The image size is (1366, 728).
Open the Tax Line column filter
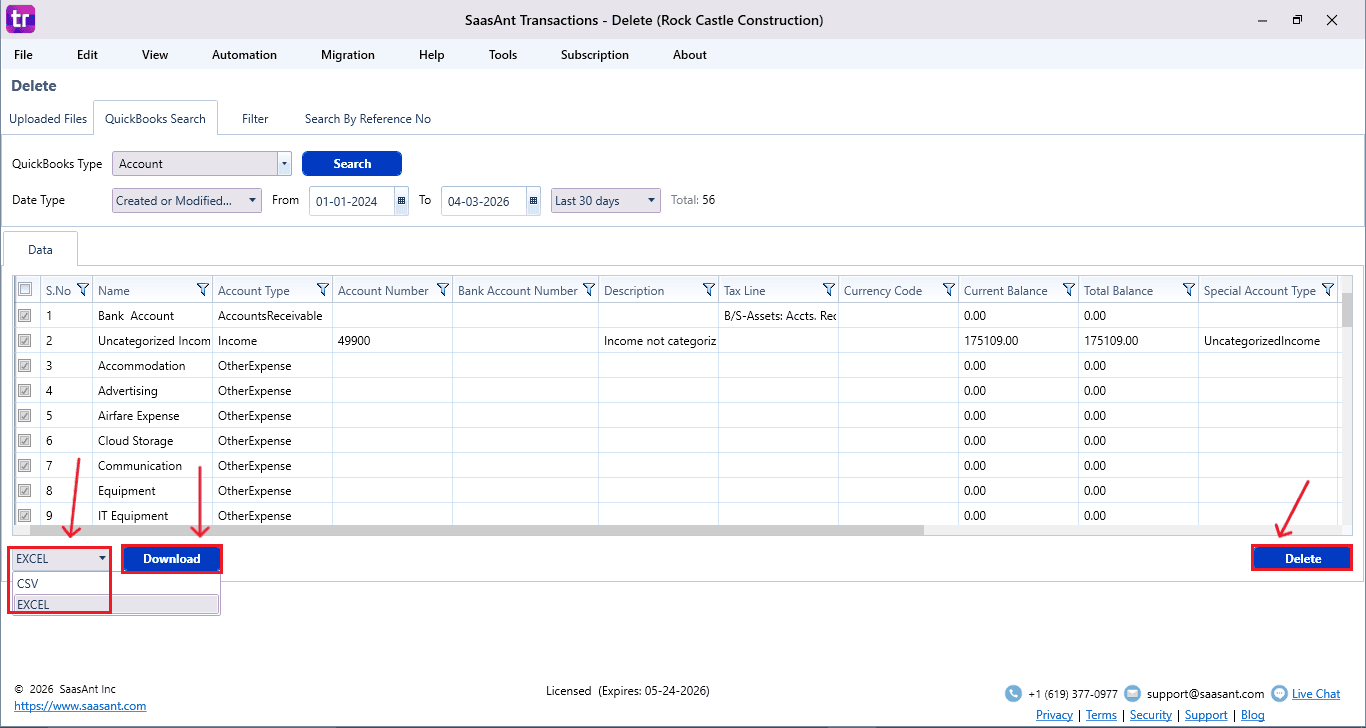point(828,290)
